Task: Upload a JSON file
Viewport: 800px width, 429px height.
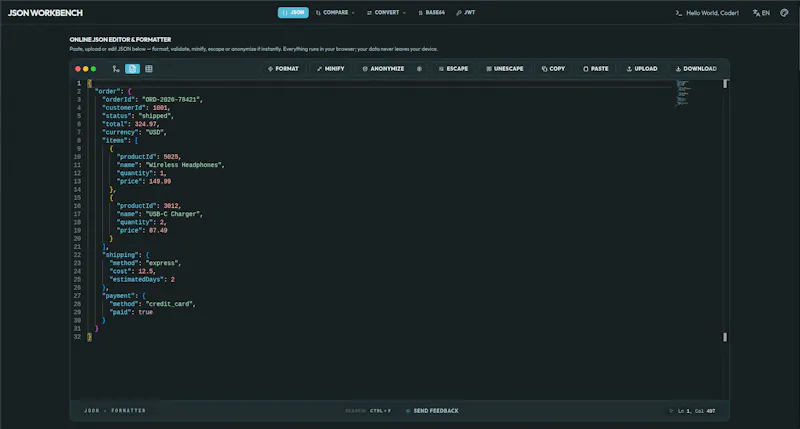Action: [x=642, y=68]
